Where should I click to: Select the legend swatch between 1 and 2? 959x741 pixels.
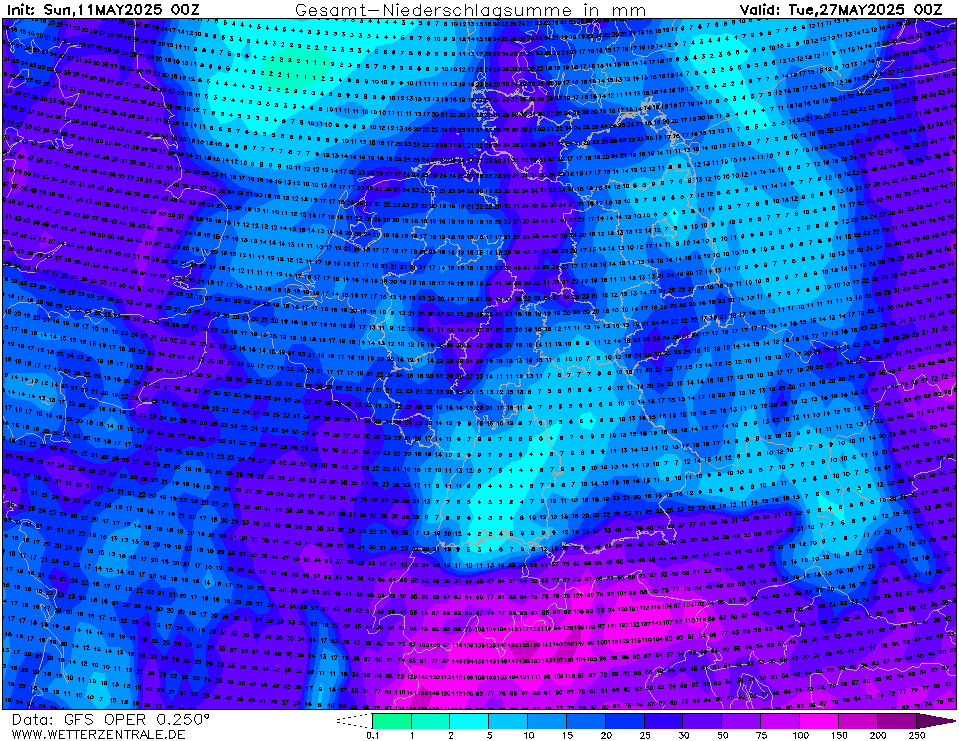click(431, 721)
